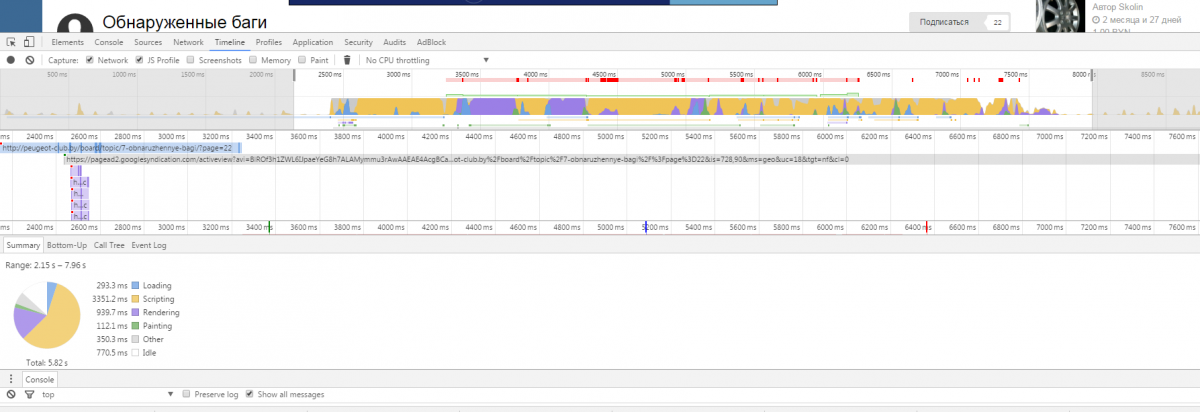Click the console filter funnel icon
Screen dimensions: 1200x412
pos(29,395)
